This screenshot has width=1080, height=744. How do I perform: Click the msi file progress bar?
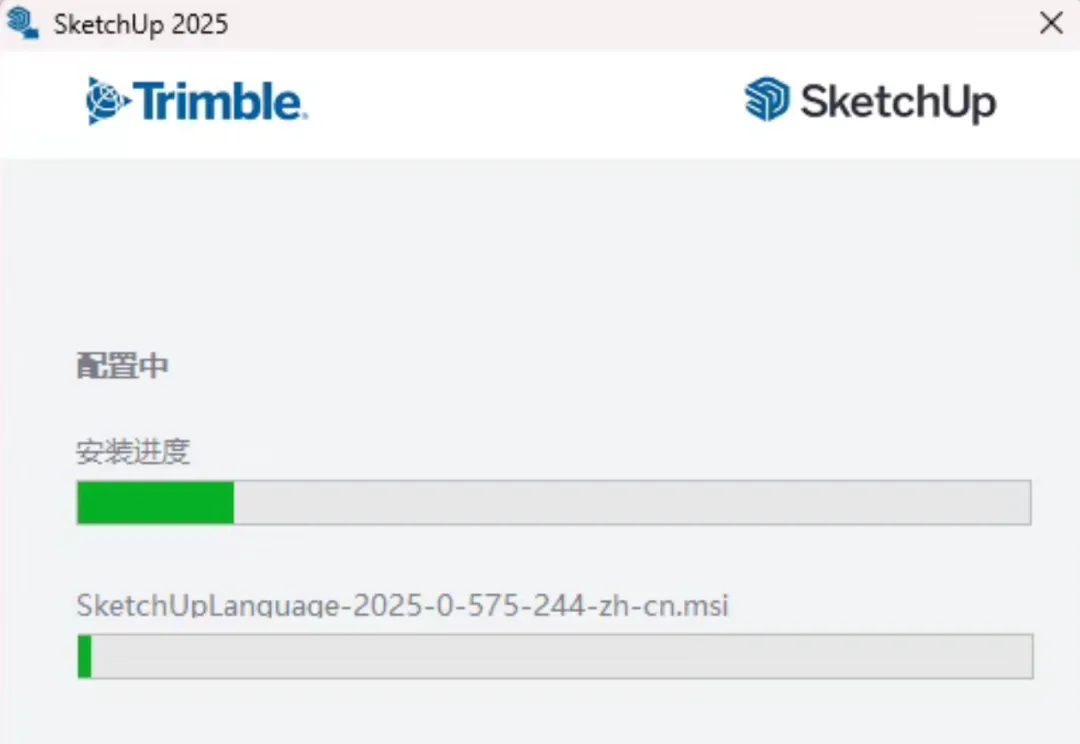click(555, 656)
